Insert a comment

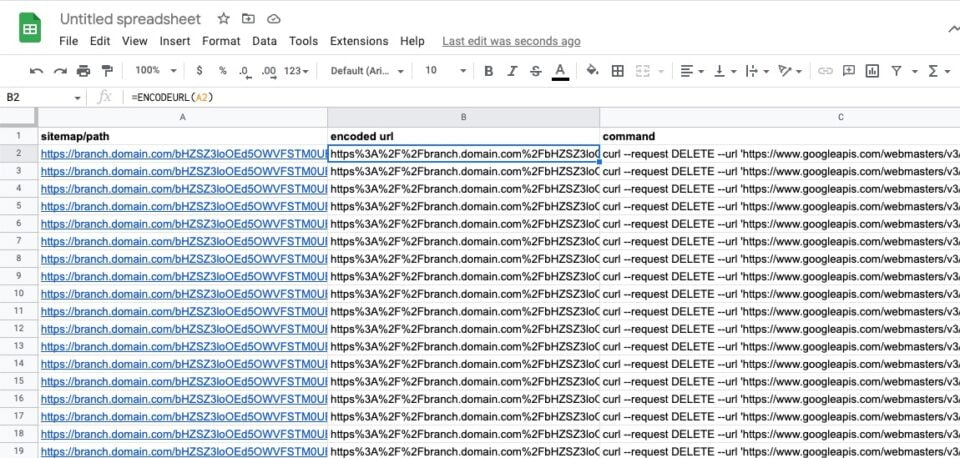pyautogui.click(x=849, y=71)
